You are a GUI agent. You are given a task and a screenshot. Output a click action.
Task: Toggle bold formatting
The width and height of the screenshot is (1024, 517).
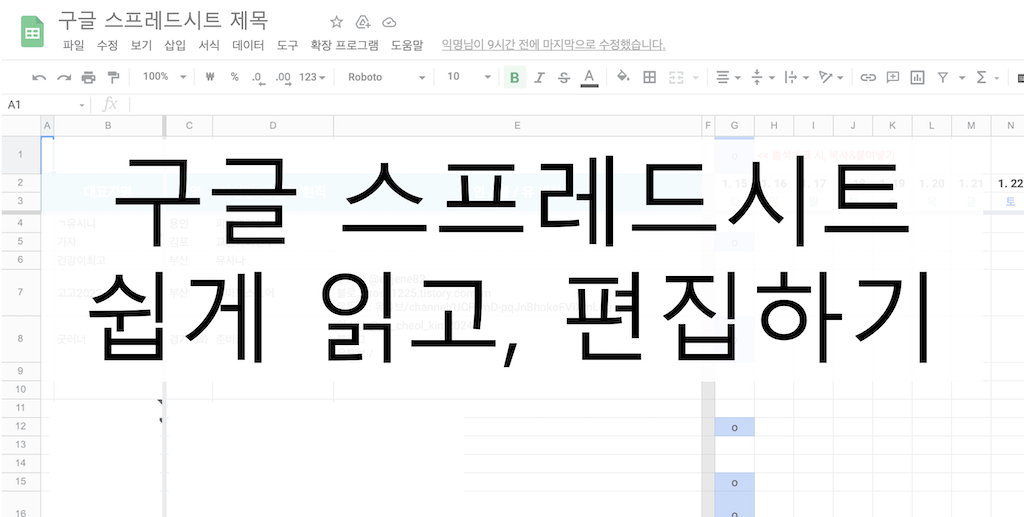[x=515, y=78]
